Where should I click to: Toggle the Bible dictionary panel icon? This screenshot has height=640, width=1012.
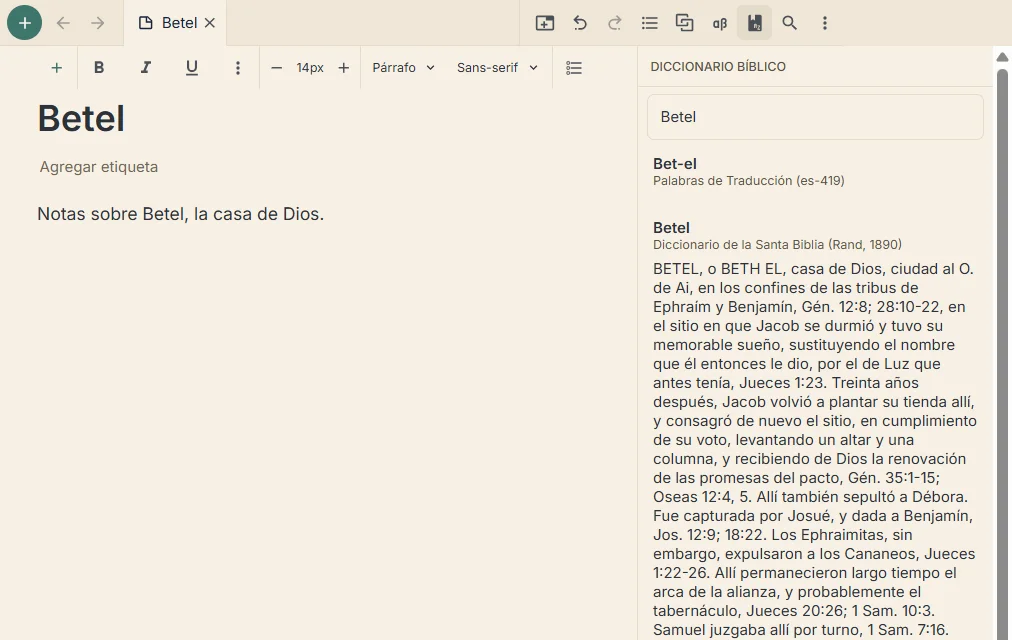point(754,23)
